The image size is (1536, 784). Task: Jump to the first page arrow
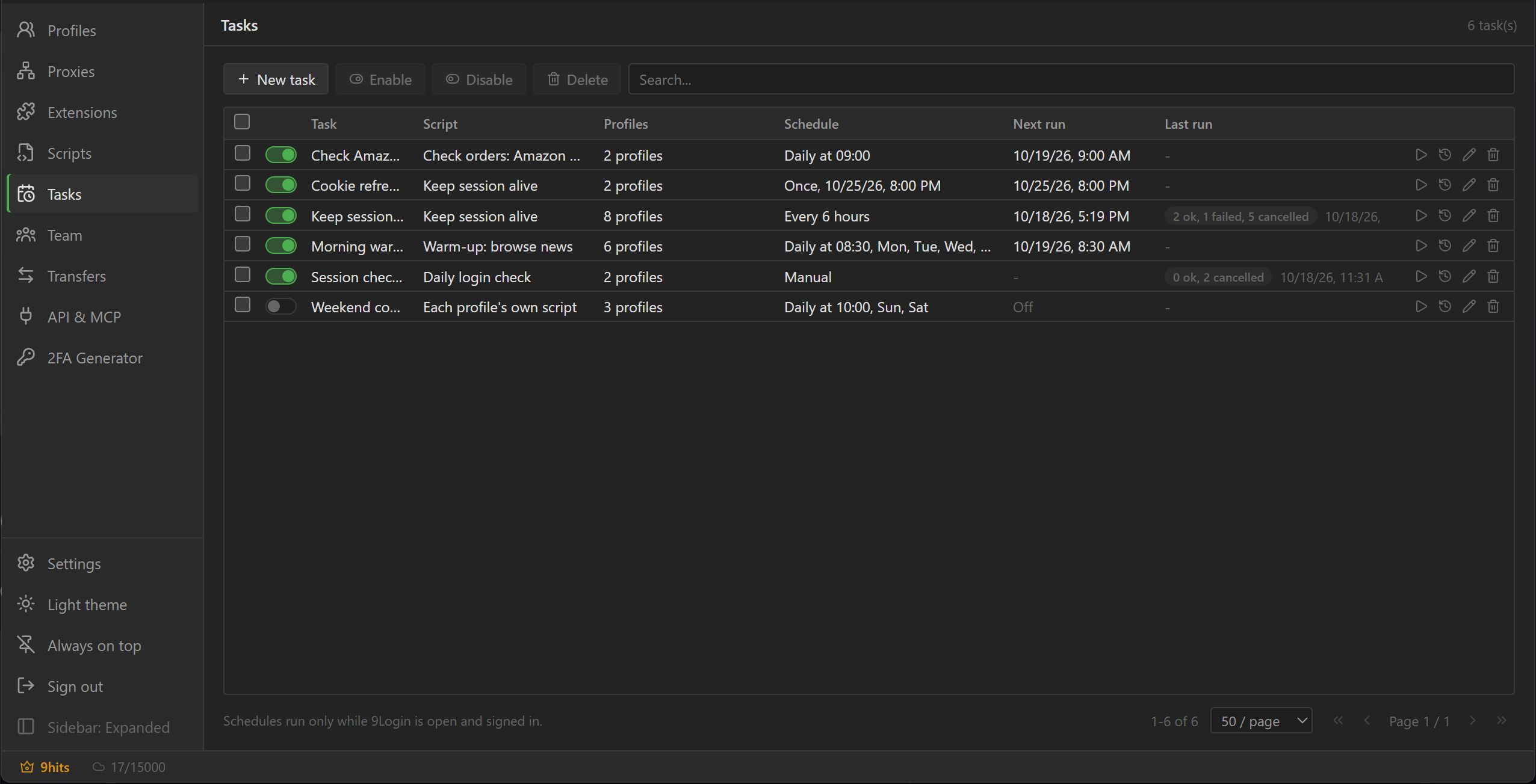point(1338,721)
